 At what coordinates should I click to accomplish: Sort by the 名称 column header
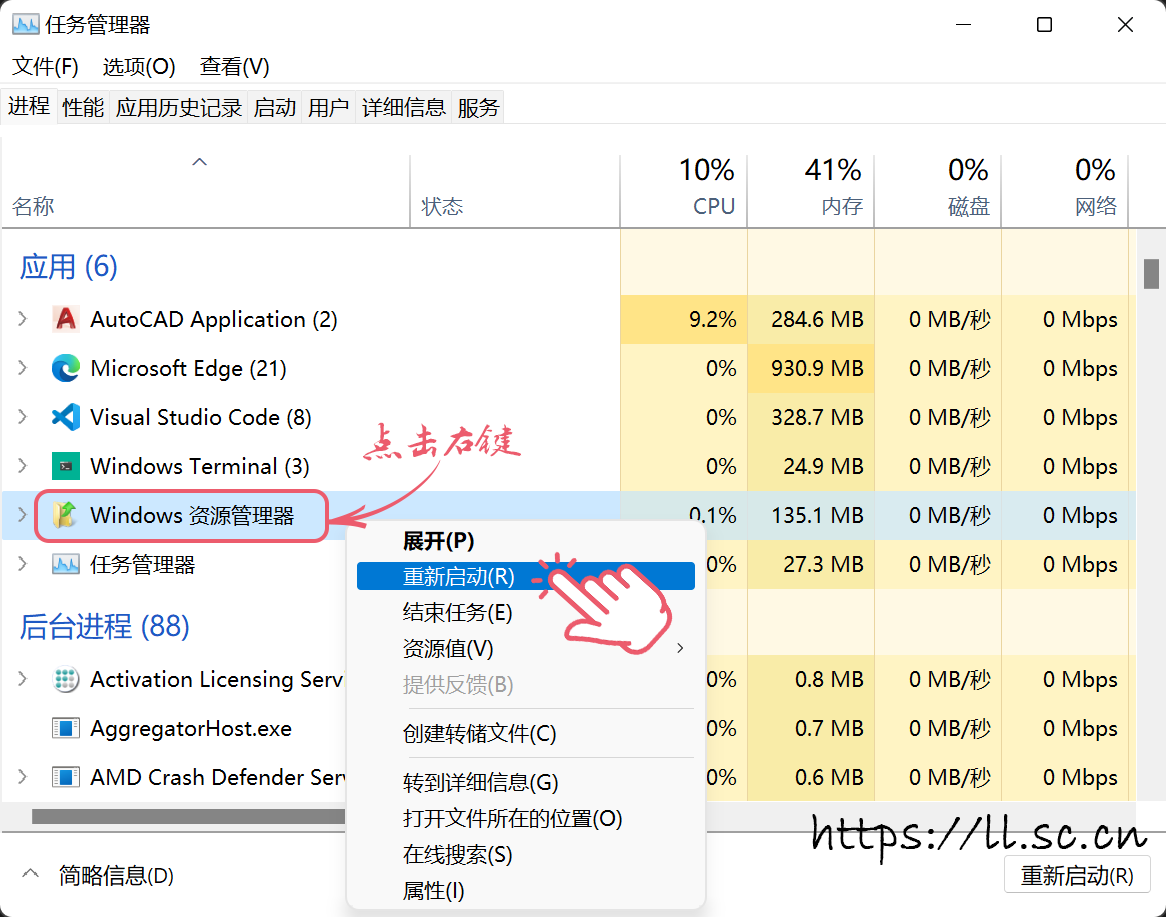pyautogui.click(x=205, y=192)
